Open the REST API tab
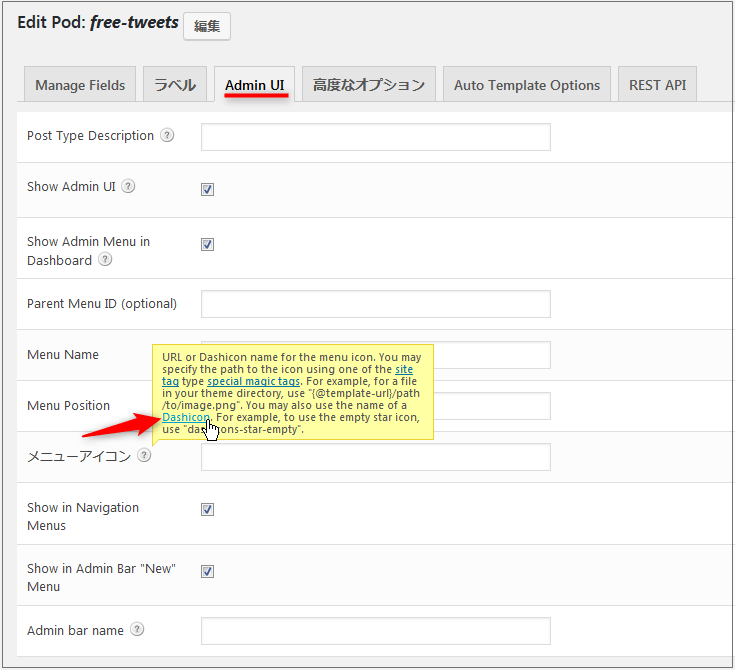This screenshot has width=735, height=670. coord(657,85)
